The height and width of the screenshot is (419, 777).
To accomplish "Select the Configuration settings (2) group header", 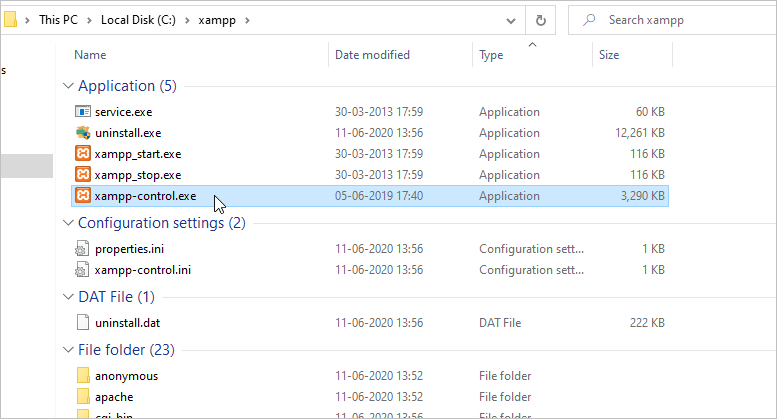I will click(162, 223).
